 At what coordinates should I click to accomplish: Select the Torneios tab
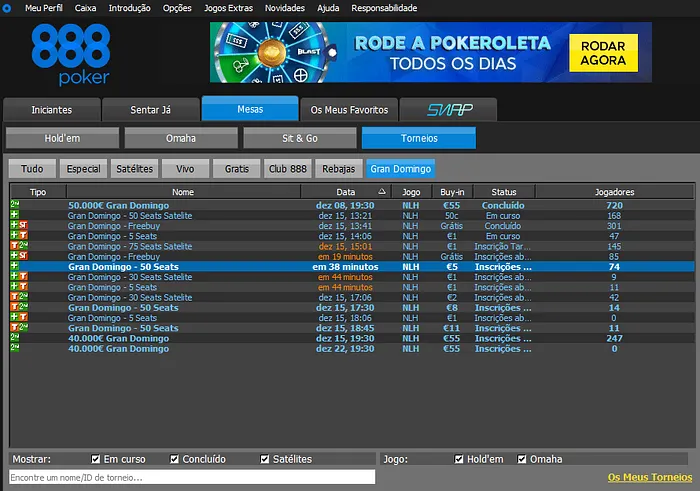[x=419, y=138]
